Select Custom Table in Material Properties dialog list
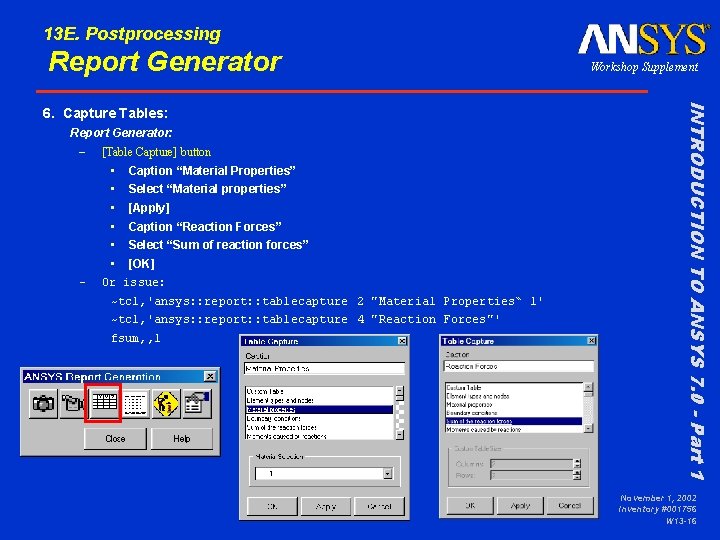 pyautogui.click(x=319, y=392)
